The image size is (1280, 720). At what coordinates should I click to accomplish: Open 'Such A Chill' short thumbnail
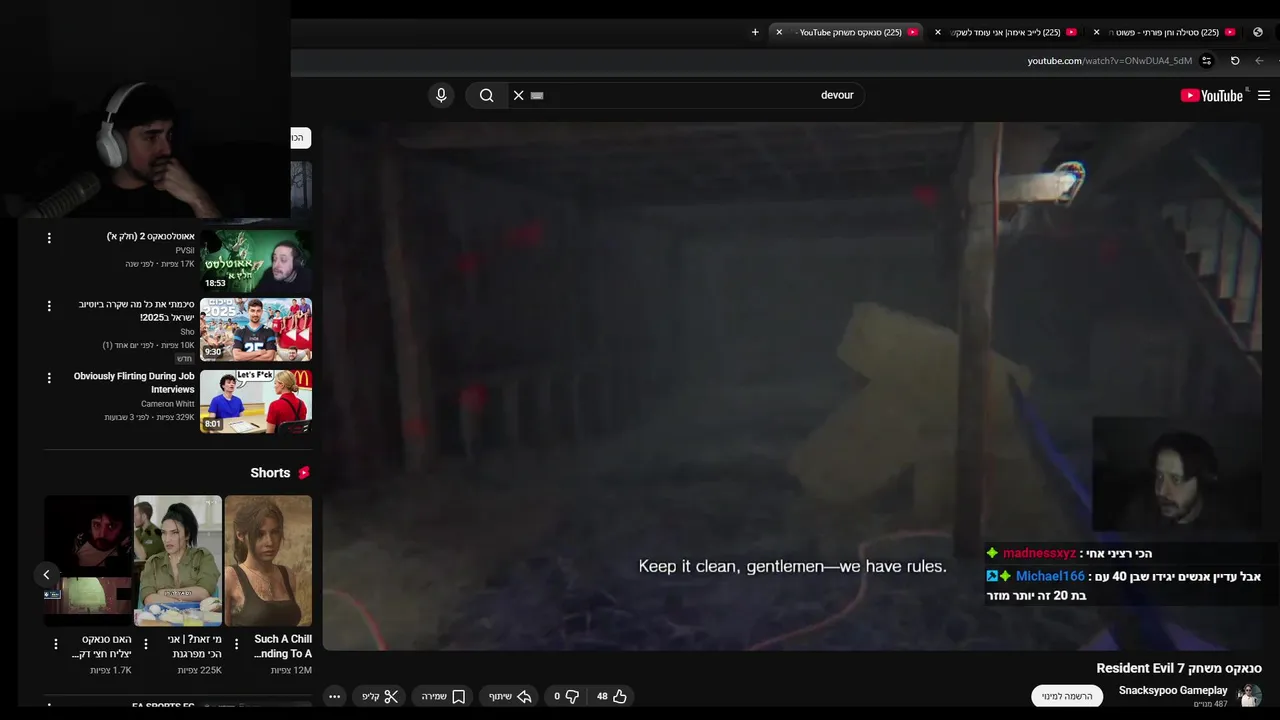(268, 561)
